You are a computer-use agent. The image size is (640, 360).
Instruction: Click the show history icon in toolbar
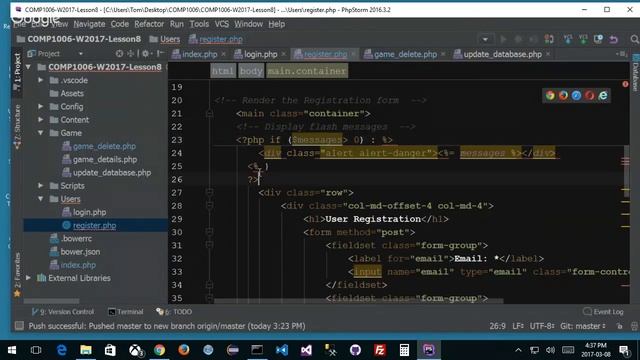pos(598,39)
